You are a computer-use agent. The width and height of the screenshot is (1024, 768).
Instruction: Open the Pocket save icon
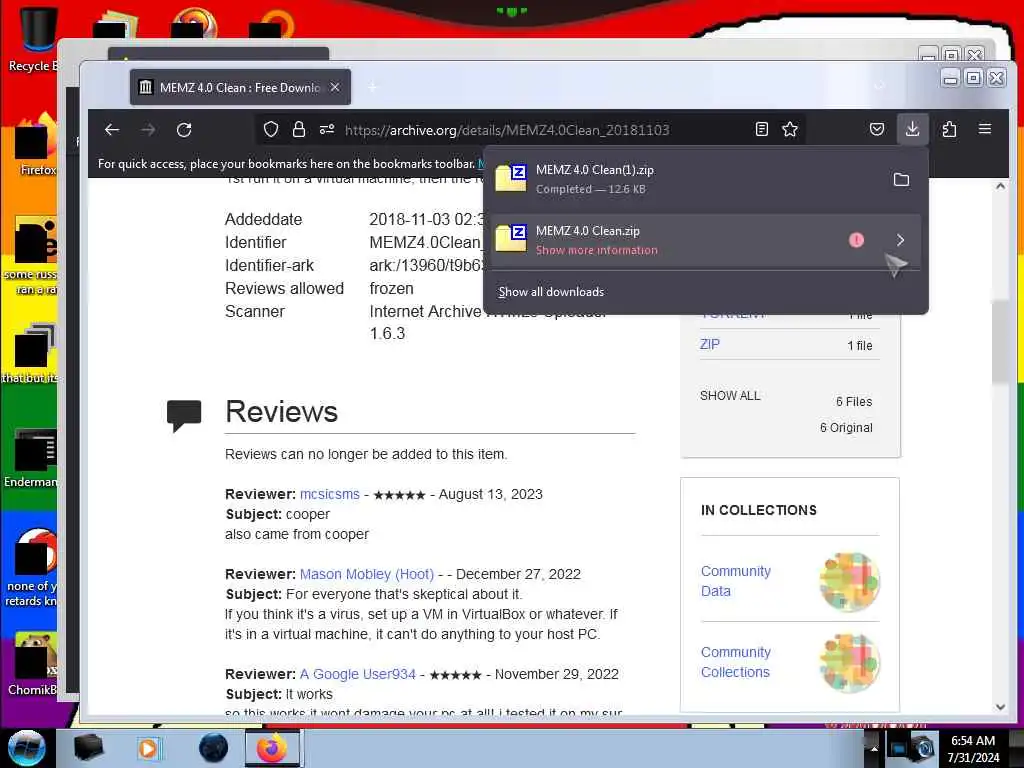click(877, 129)
